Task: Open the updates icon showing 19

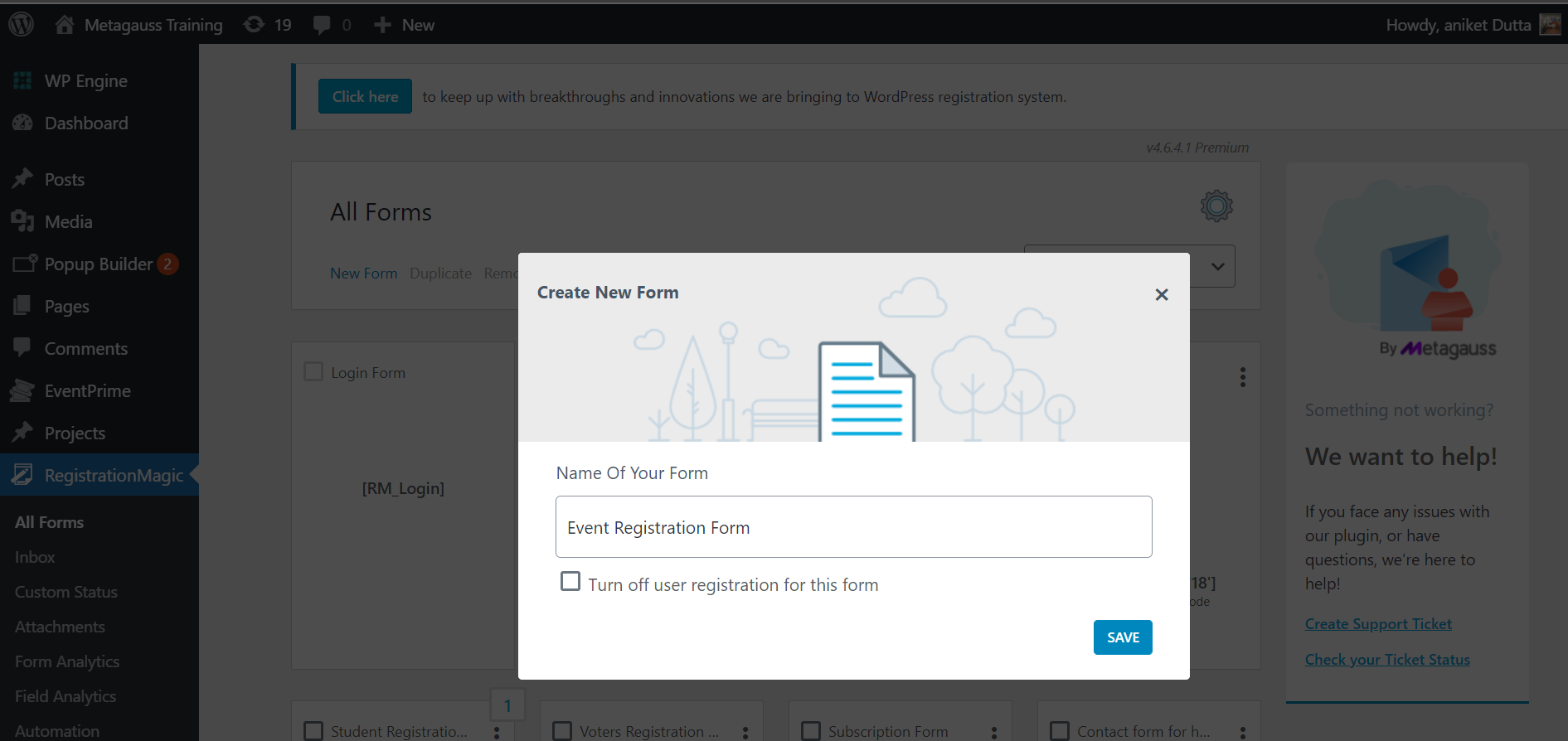Action: coord(267,25)
